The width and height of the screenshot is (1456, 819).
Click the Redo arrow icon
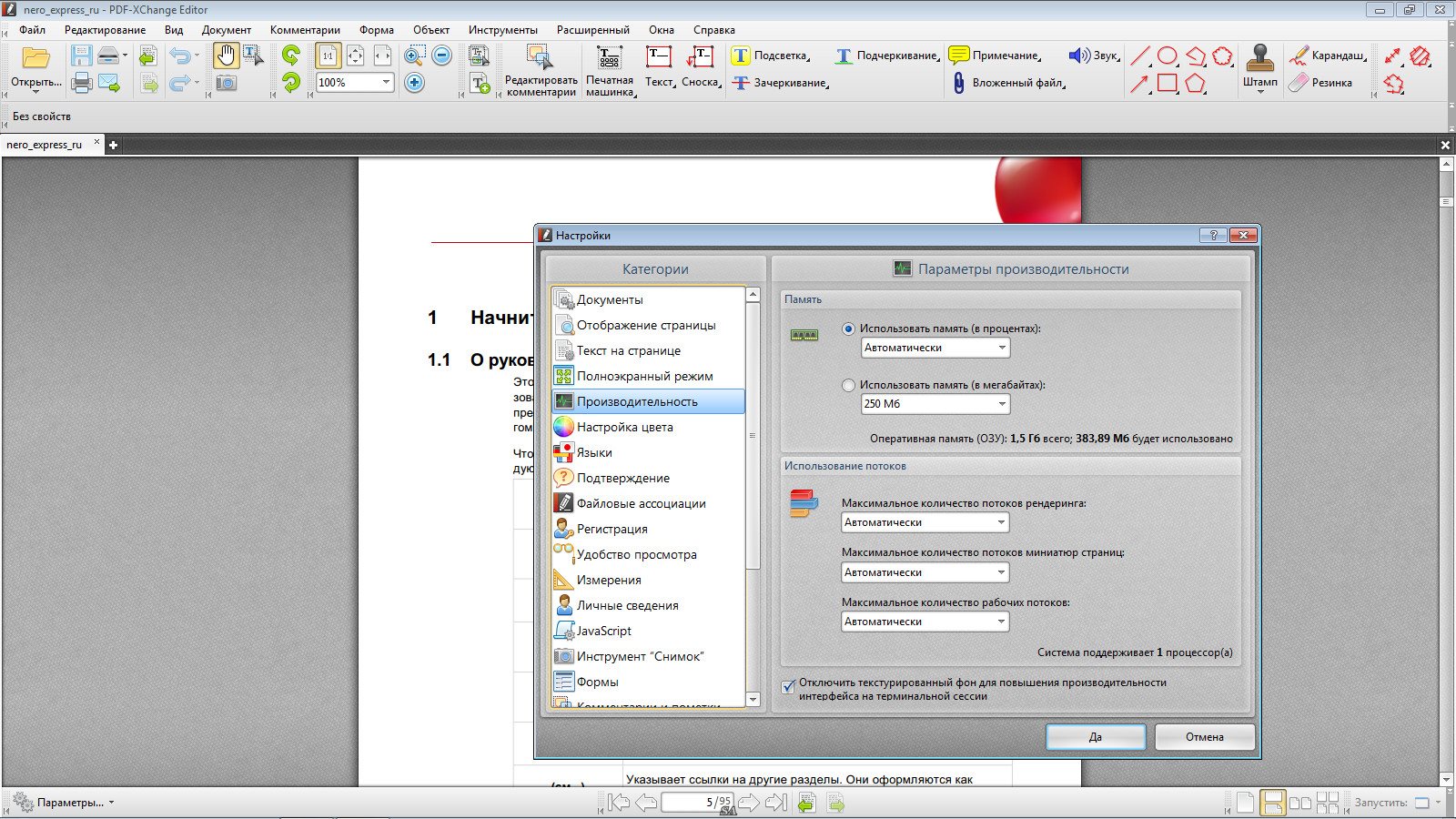point(181,84)
